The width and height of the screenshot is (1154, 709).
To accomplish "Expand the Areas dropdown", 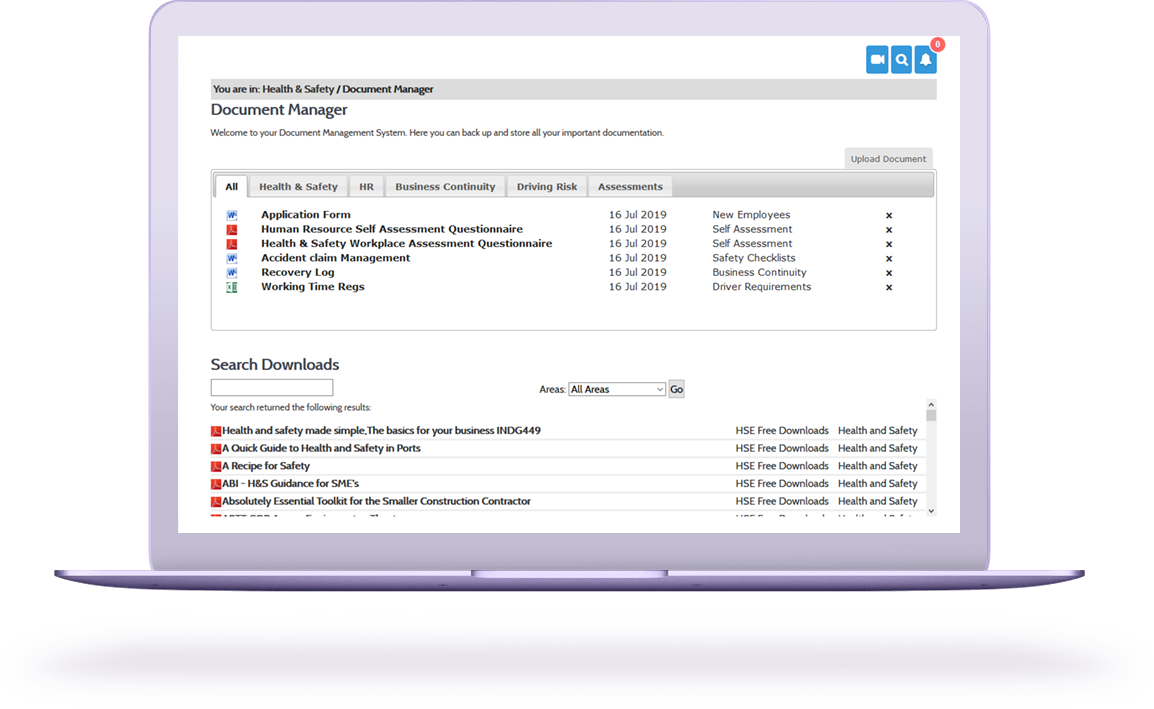I will tap(617, 389).
